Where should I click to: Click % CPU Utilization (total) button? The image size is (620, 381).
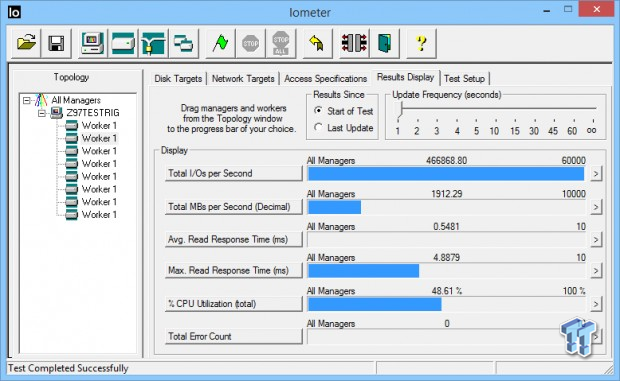point(234,304)
